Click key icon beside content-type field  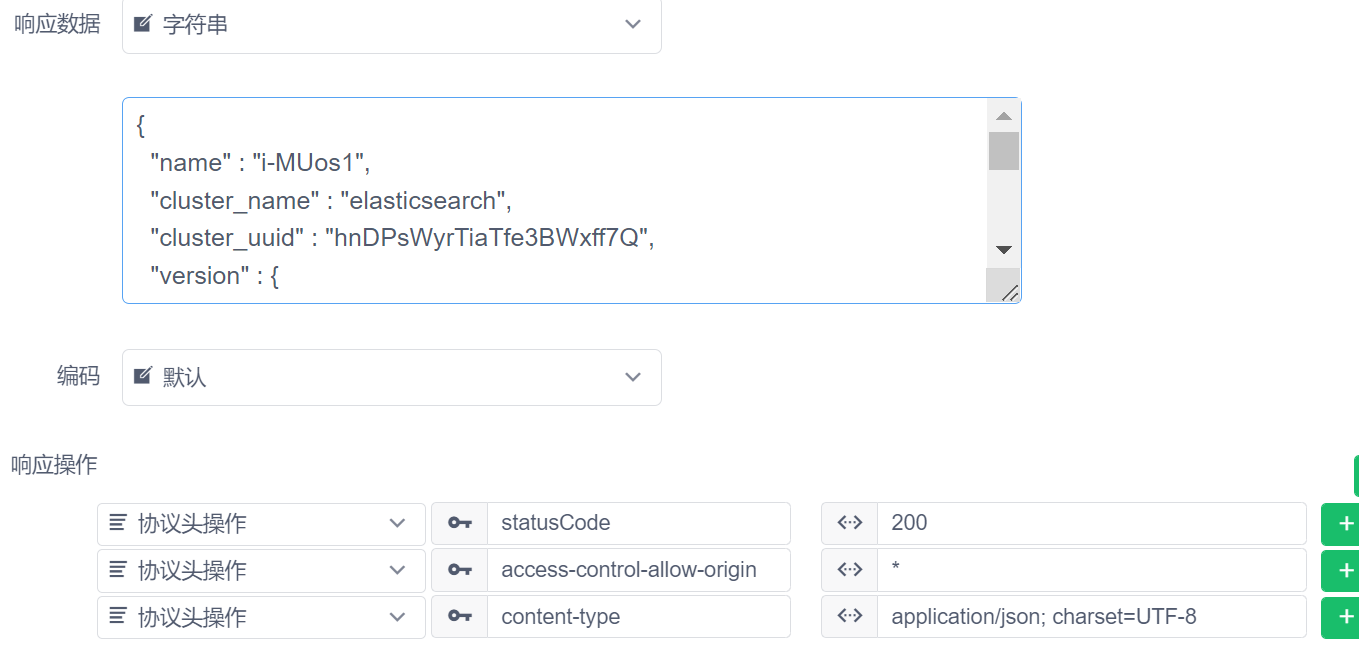[459, 617]
